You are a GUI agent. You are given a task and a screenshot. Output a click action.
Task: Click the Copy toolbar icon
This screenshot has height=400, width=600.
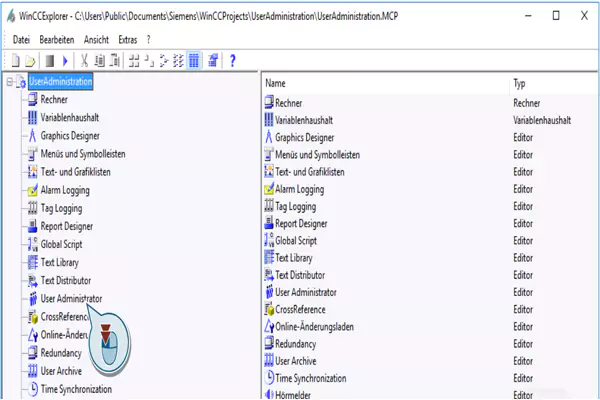pos(99,60)
